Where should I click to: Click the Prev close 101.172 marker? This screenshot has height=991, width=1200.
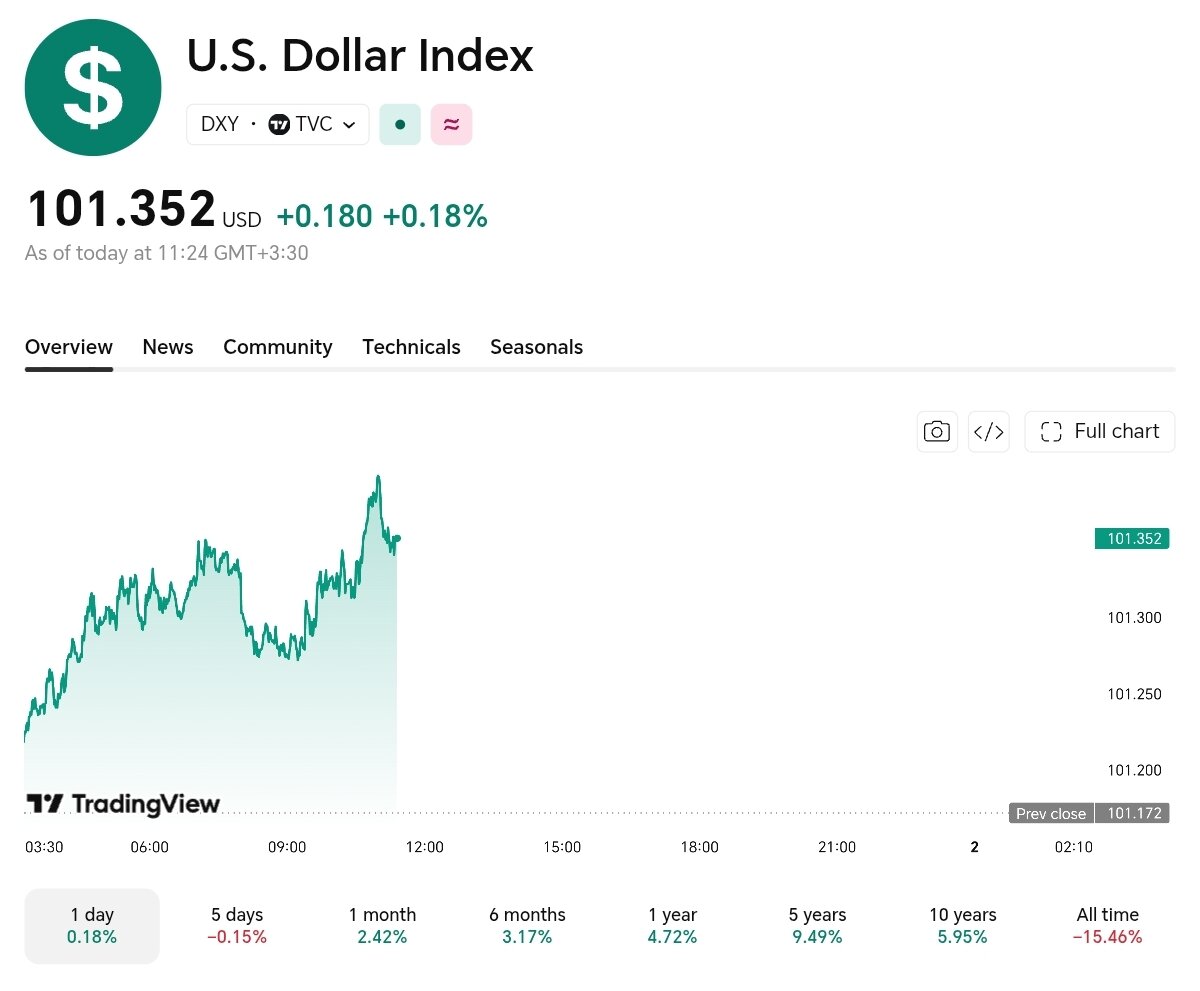click(x=1089, y=813)
